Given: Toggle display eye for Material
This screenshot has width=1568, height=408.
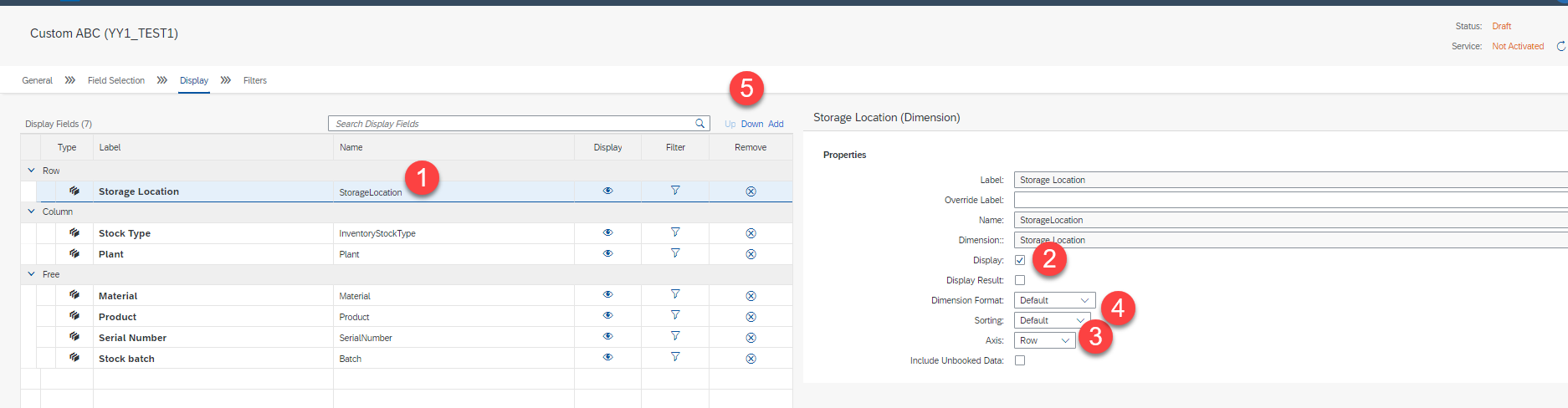Looking at the screenshot, I should [607, 294].
